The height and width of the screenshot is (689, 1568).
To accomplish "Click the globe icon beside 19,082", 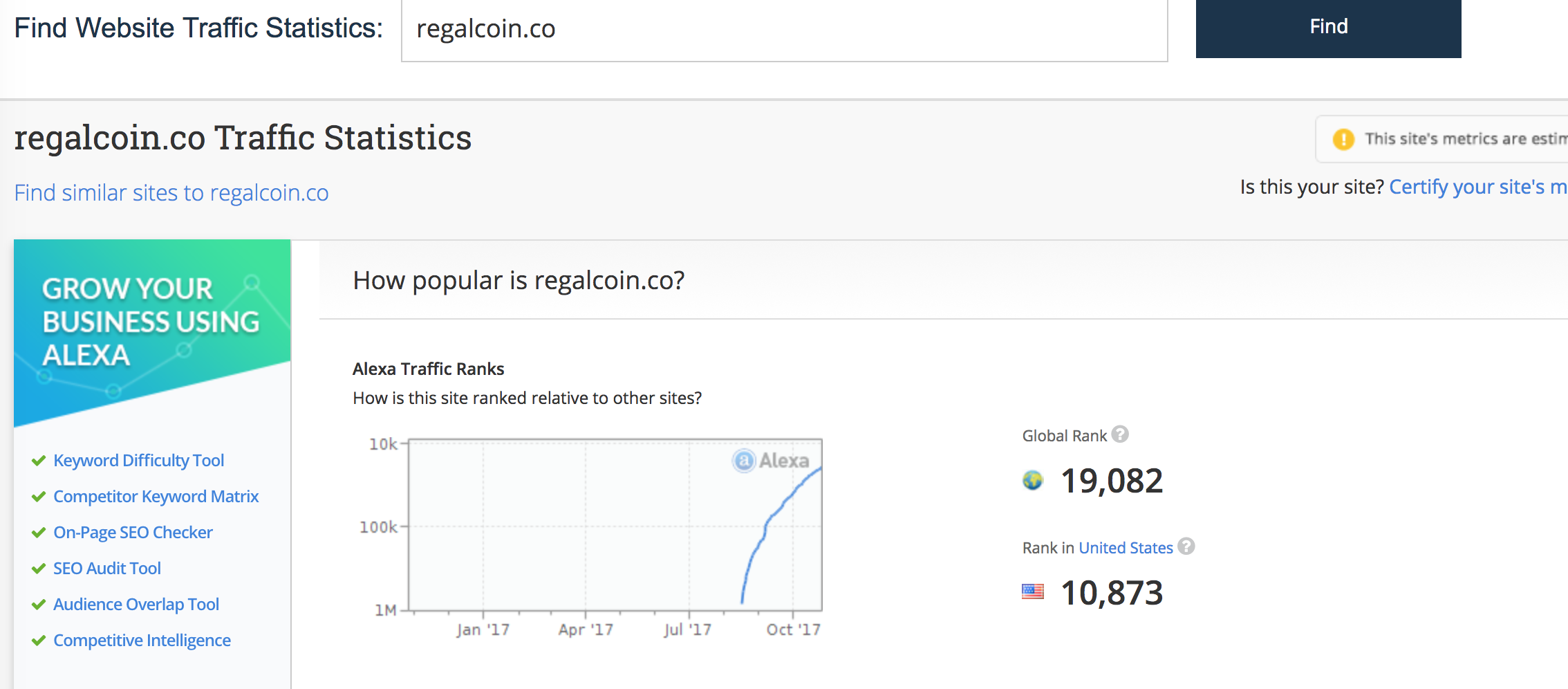I will click(x=1033, y=480).
